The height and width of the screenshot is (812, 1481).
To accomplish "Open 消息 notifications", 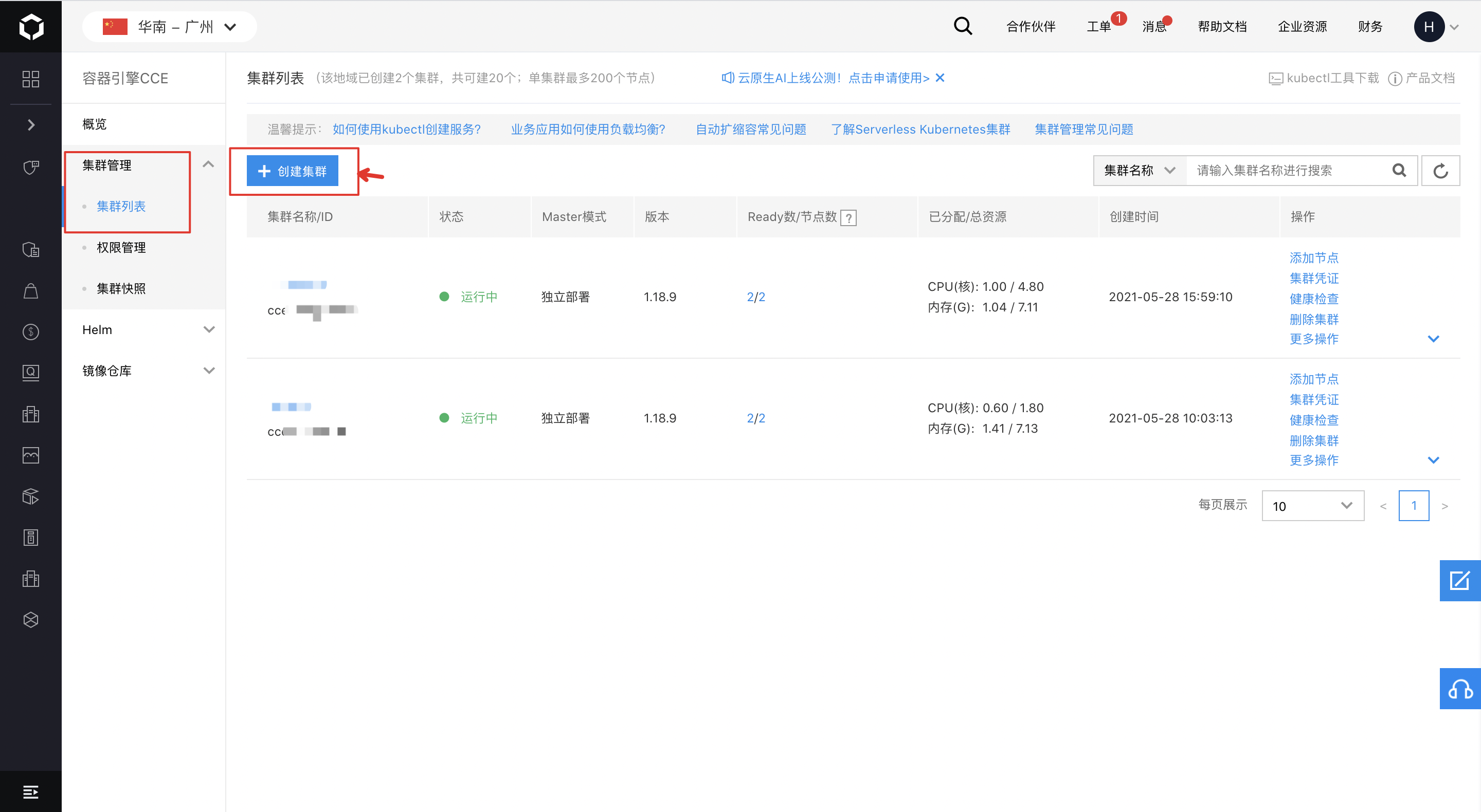I will pyautogui.click(x=1153, y=26).
